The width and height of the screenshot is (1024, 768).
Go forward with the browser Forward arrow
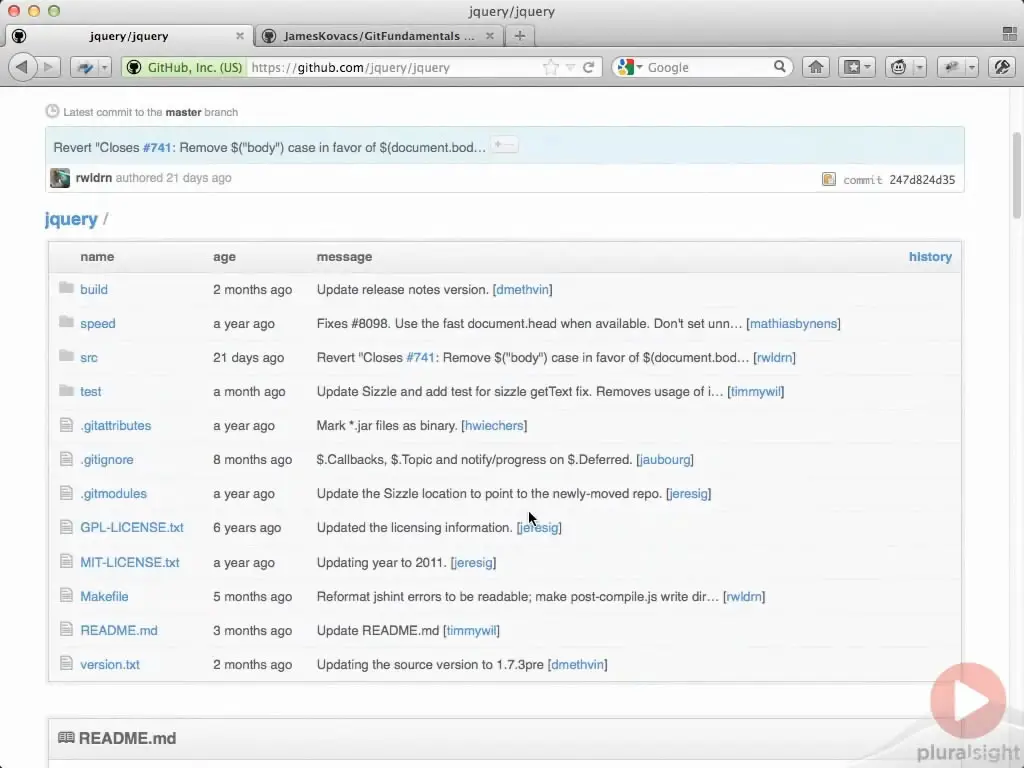[x=48, y=67]
